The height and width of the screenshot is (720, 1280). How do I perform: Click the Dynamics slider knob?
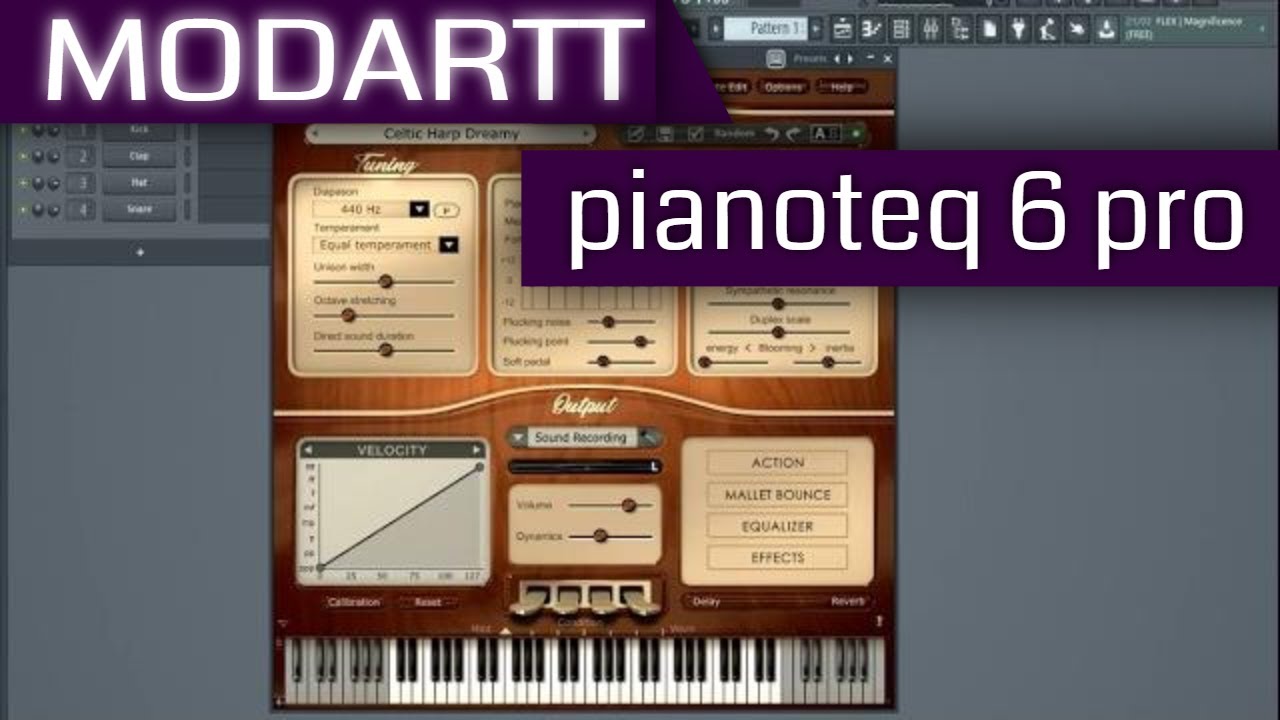(x=600, y=536)
